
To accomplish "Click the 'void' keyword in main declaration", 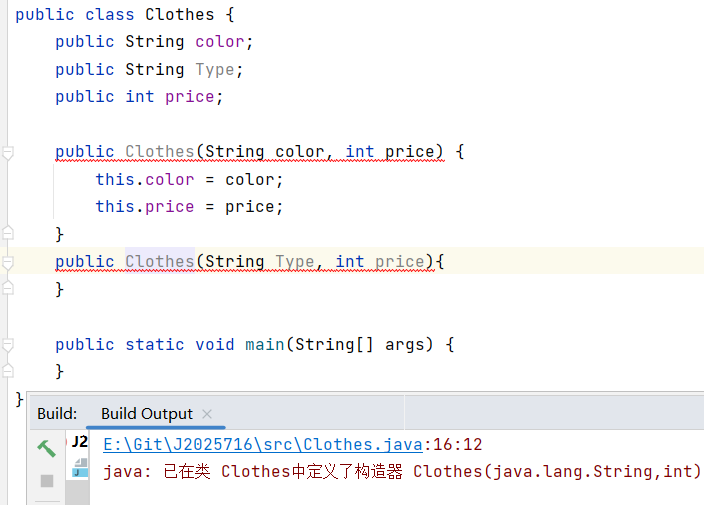I will (215, 344).
